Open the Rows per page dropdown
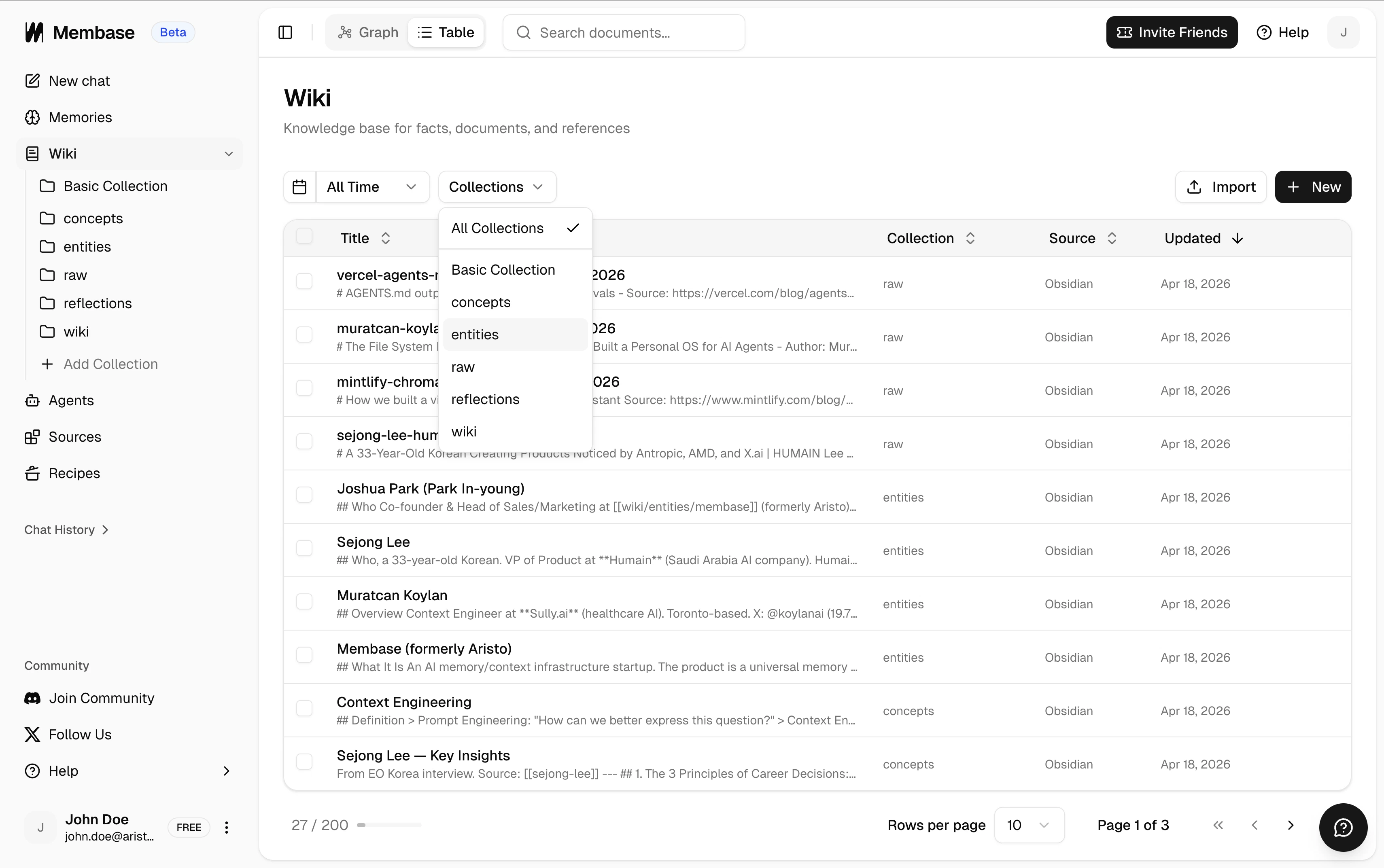 1029,825
